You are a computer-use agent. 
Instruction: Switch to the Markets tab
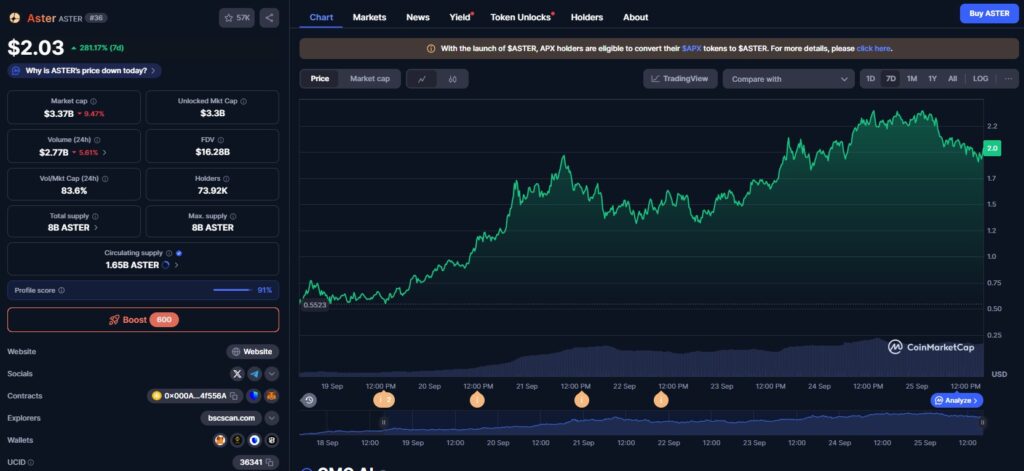pos(369,17)
